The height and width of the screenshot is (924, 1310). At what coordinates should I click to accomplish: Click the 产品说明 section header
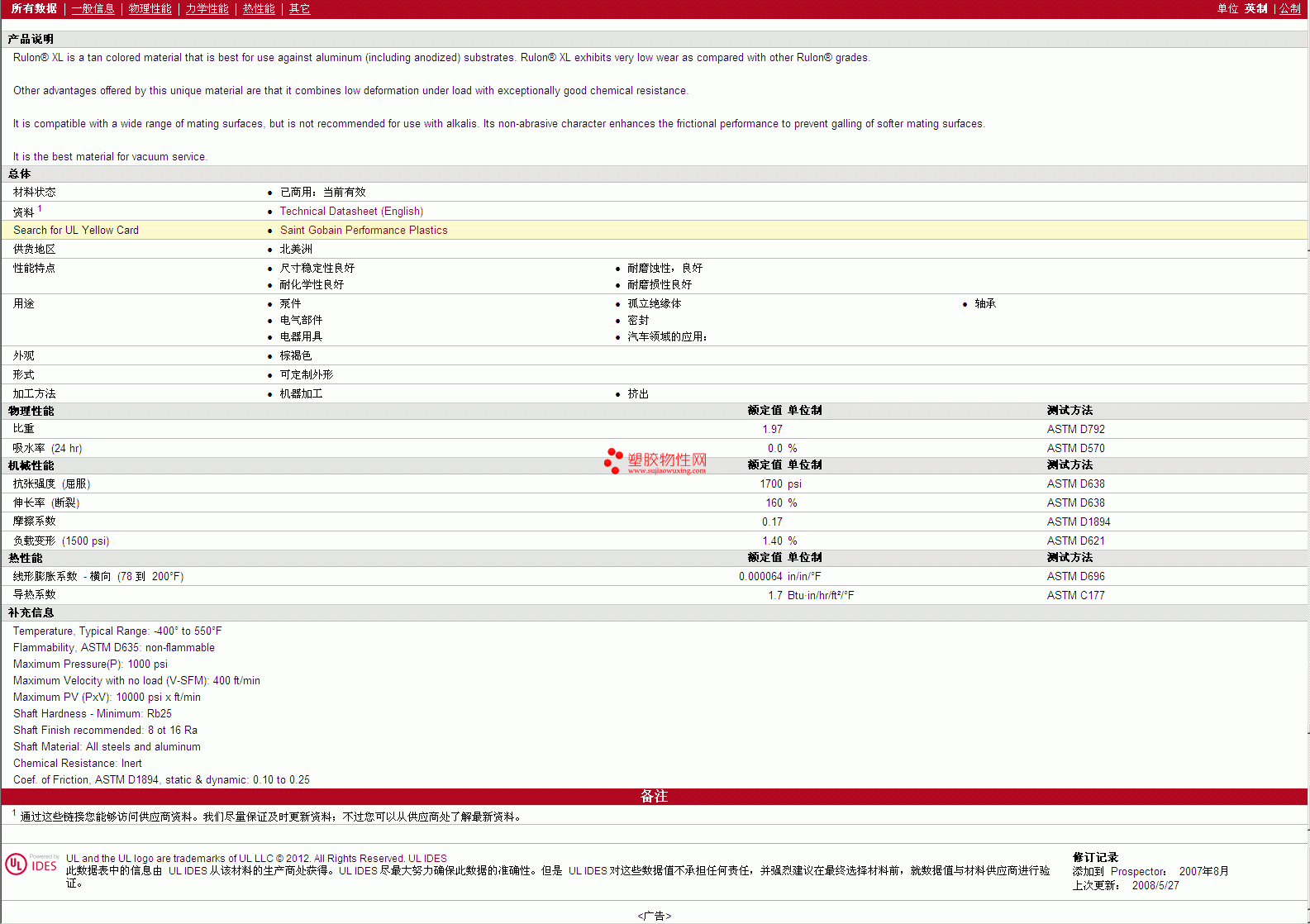[31, 39]
